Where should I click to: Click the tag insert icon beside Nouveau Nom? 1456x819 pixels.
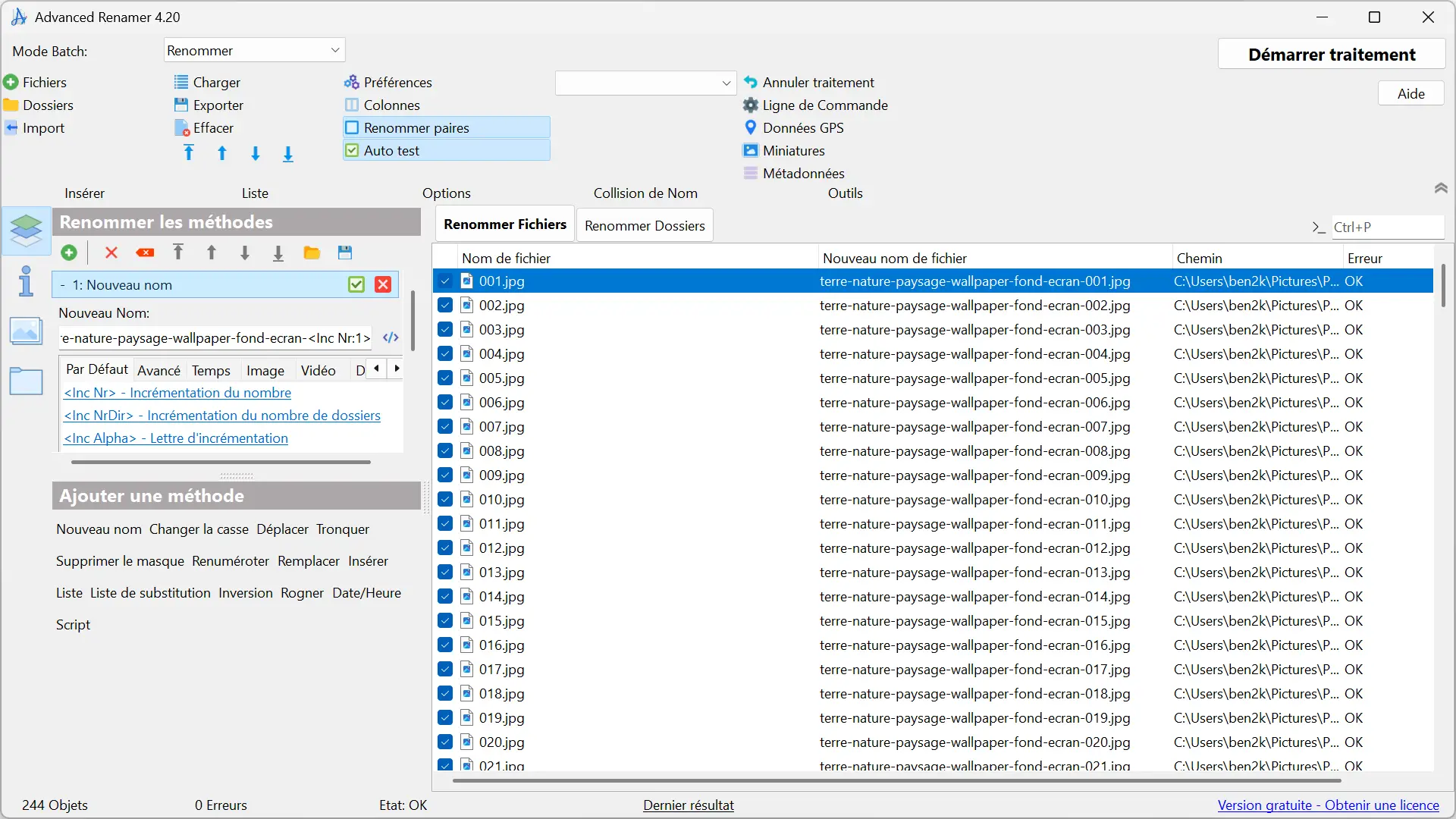pos(391,337)
